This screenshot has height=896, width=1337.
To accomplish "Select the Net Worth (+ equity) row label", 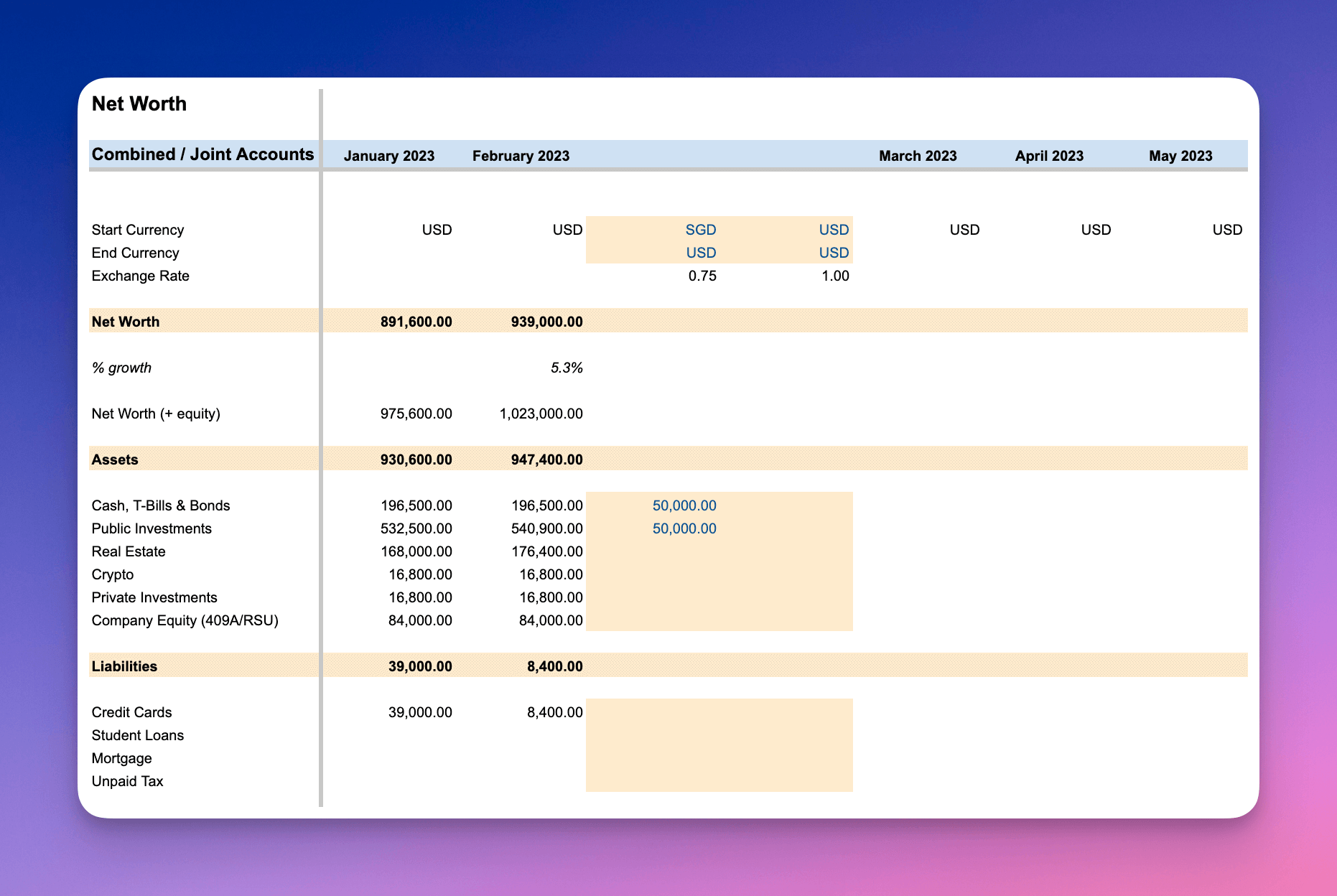I will click(156, 414).
